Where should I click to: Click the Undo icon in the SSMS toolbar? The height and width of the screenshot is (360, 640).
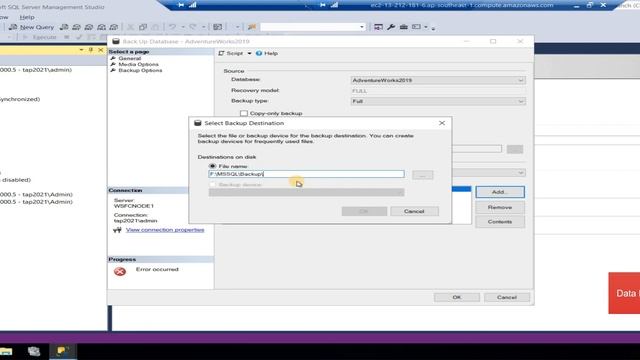[x=173, y=27]
